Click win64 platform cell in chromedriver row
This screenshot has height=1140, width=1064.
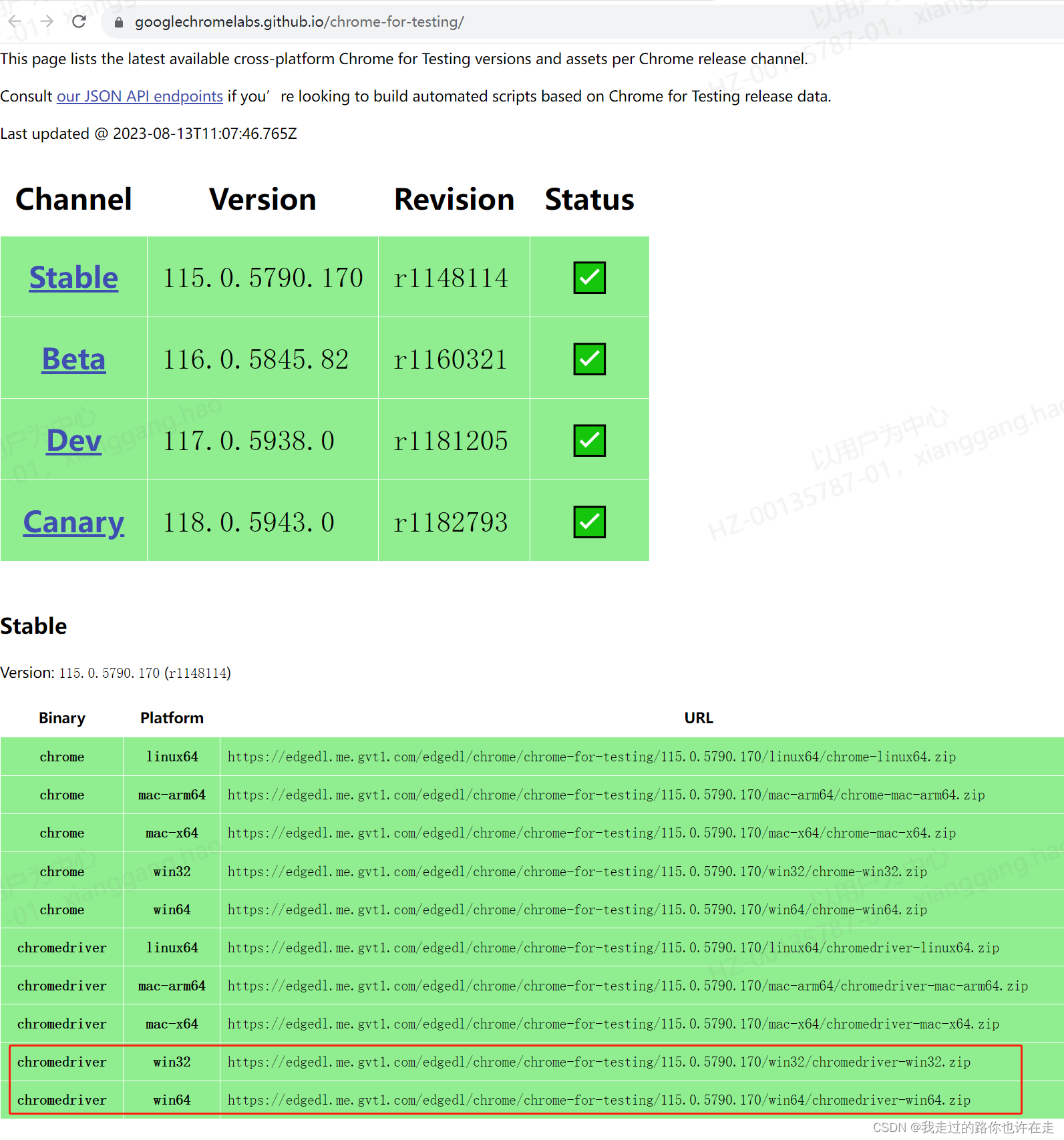coord(172,1100)
